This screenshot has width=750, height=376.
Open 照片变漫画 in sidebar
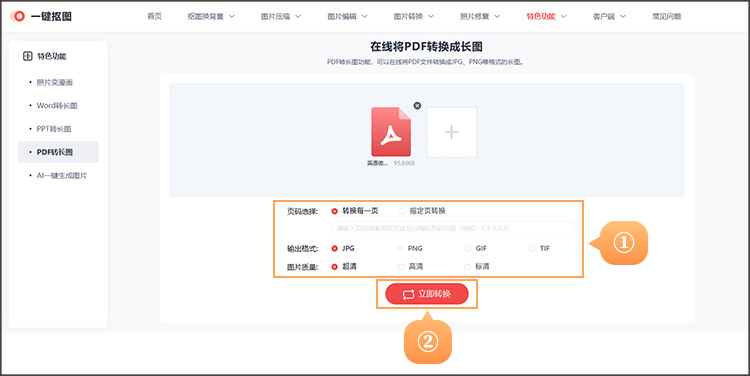coord(55,82)
